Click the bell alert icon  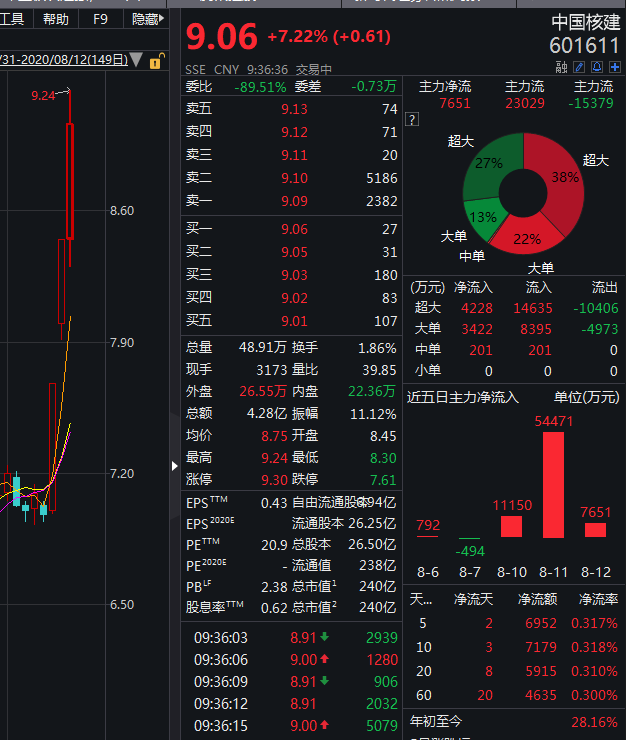tap(597, 67)
